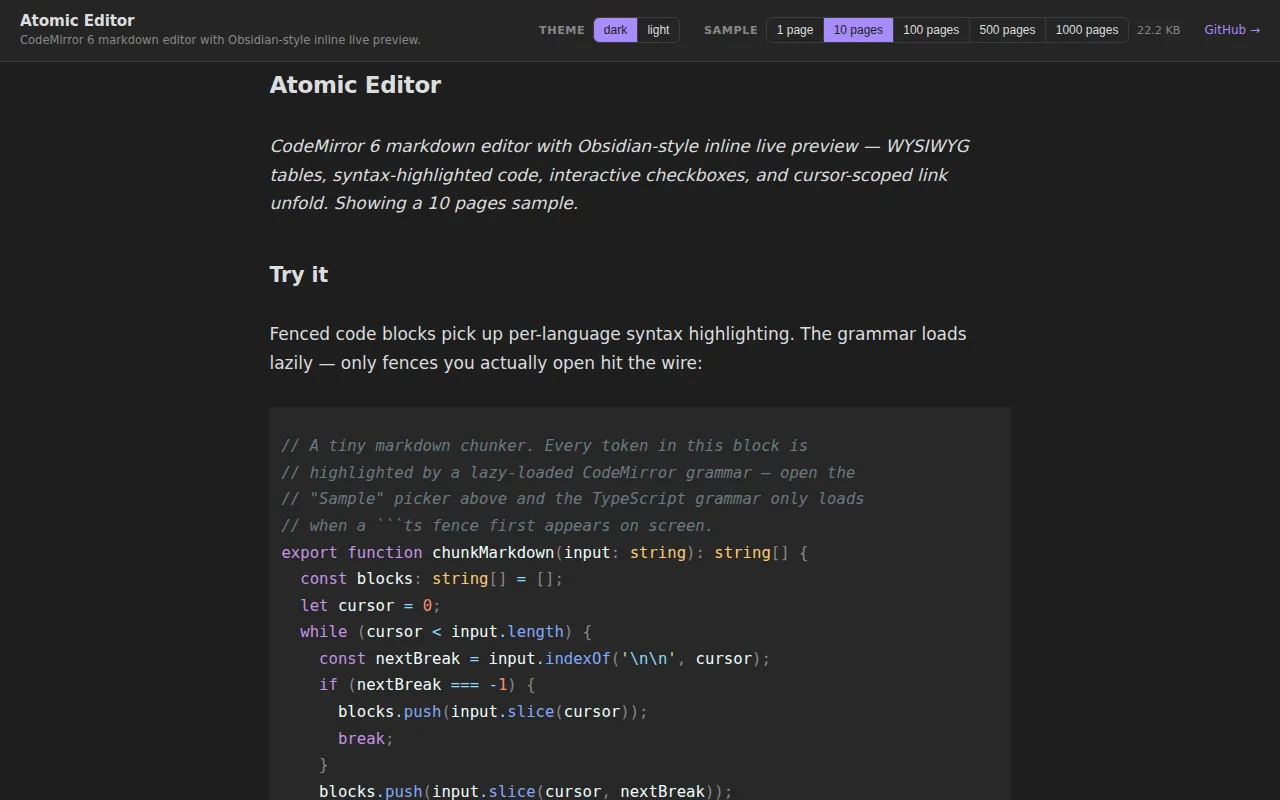Click the 'break;' code line
Image resolution: width=1280 pixels, height=800 pixels.
(x=366, y=738)
